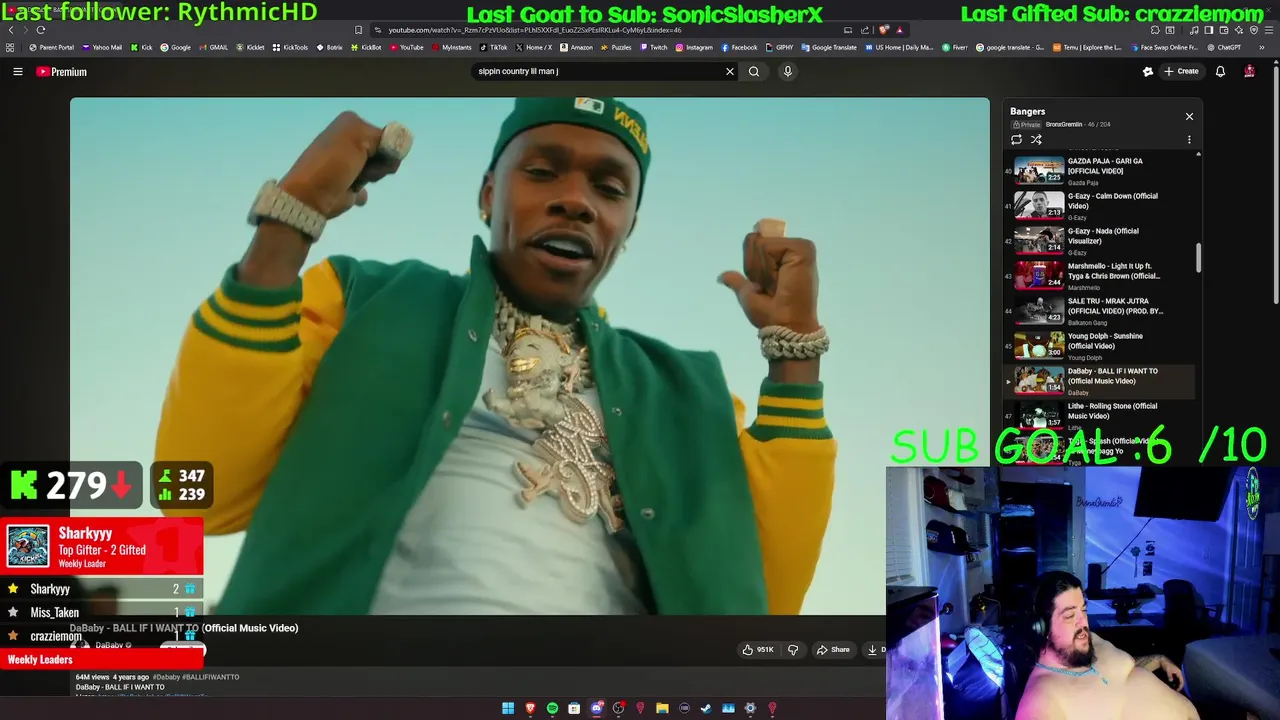Clear the search box text
Image resolution: width=1280 pixels, height=720 pixels.
click(x=730, y=71)
